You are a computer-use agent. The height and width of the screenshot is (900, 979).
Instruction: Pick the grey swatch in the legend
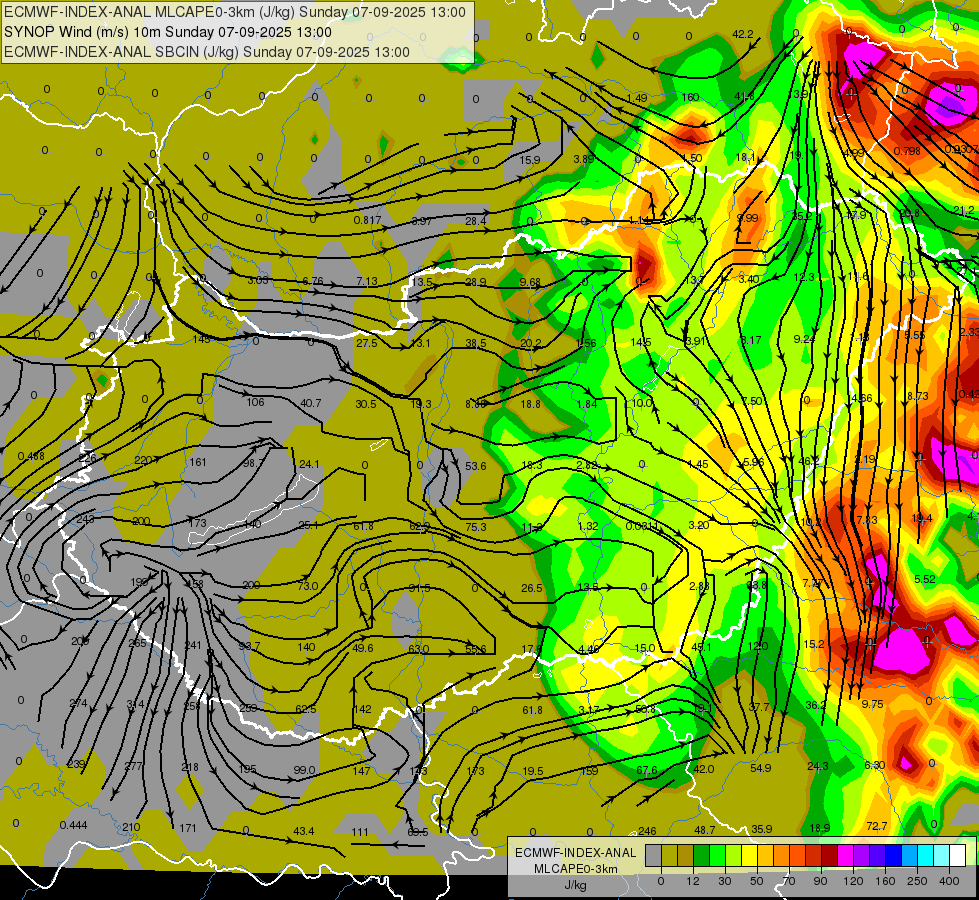pyautogui.click(x=653, y=856)
